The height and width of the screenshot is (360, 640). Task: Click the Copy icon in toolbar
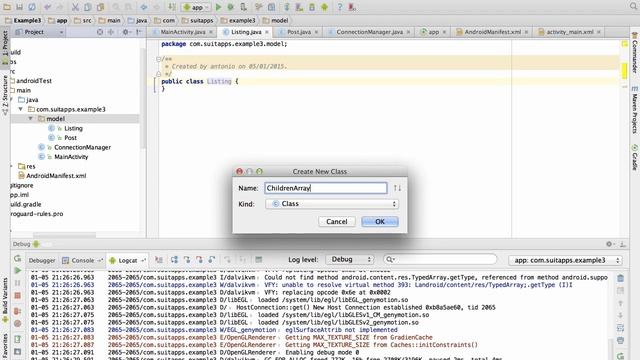click(88, 7)
